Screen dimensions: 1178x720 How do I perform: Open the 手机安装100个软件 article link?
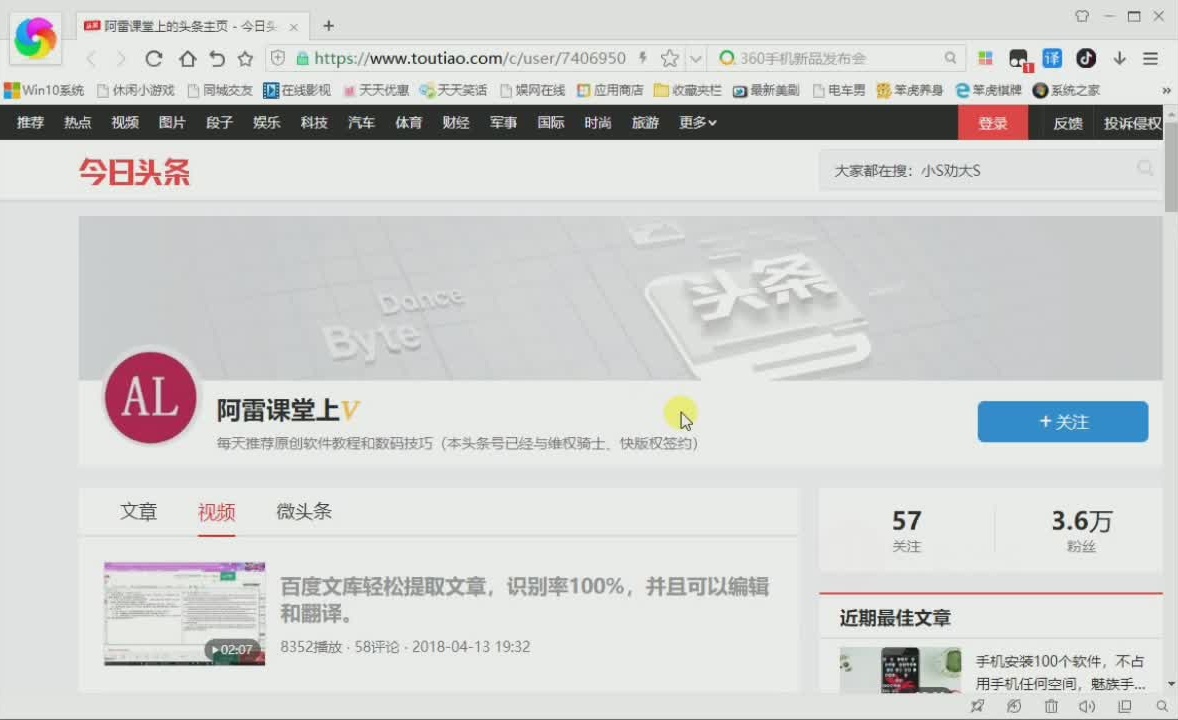coord(1060,672)
